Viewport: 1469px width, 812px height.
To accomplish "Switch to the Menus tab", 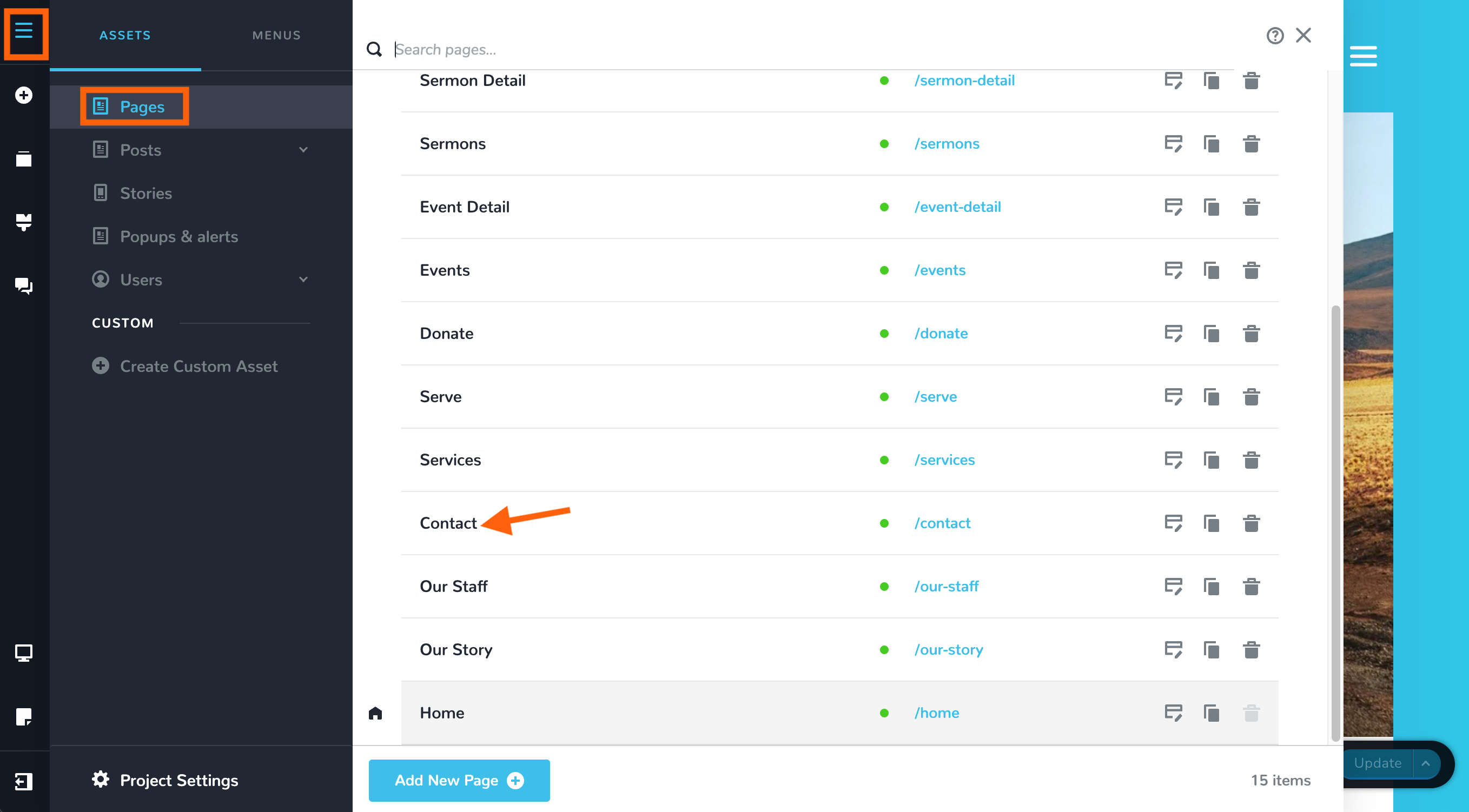I will [276, 35].
